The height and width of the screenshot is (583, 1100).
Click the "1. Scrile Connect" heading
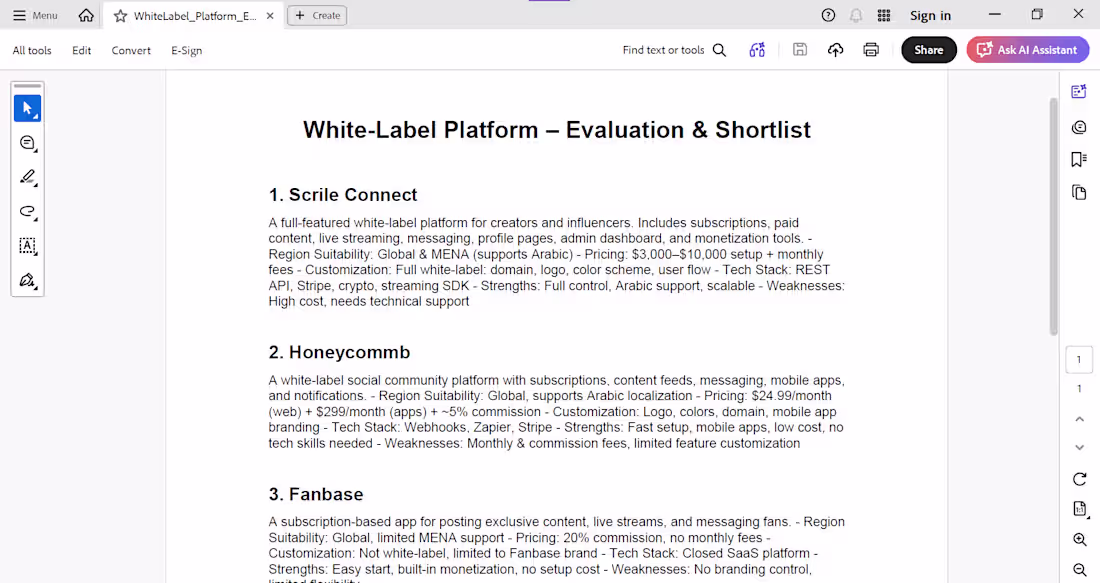click(x=342, y=195)
